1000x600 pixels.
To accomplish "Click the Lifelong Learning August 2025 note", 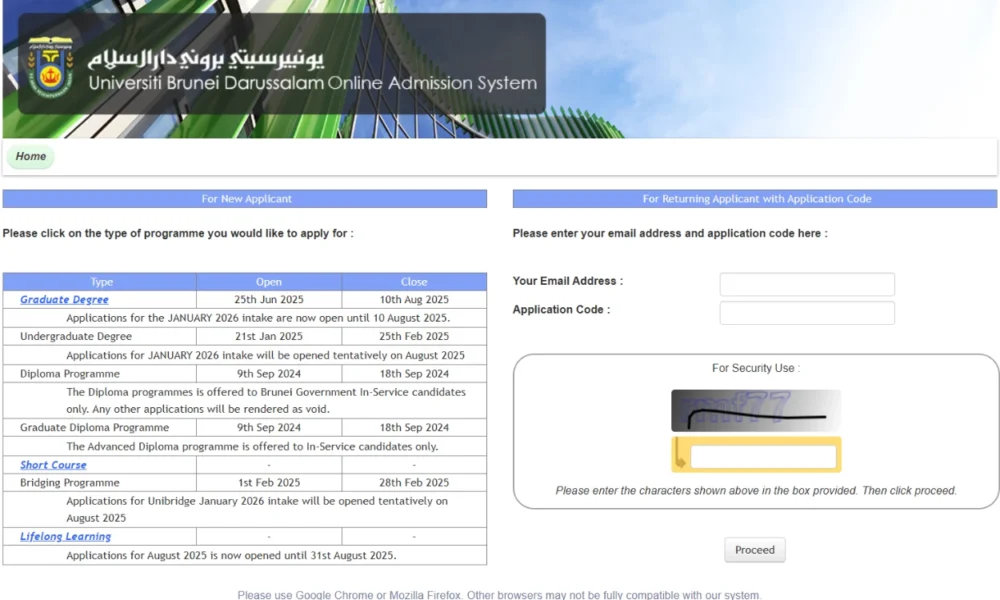I will [x=231, y=555].
